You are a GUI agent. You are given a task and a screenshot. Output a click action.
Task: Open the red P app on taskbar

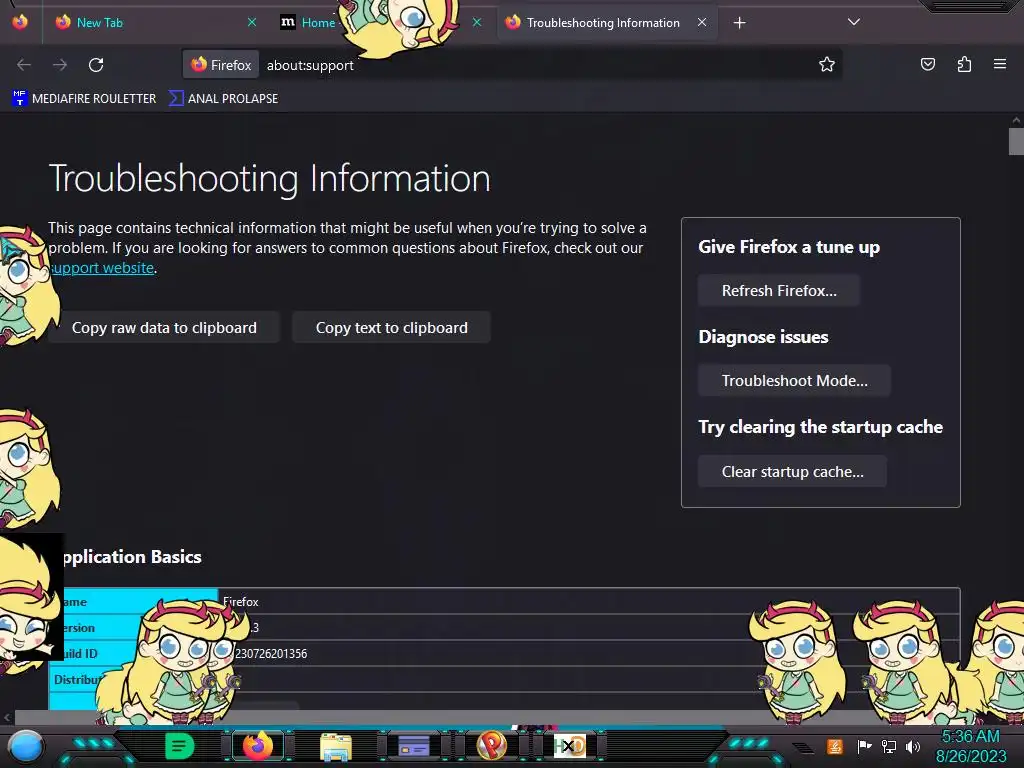pyautogui.click(x=492, y=745)
